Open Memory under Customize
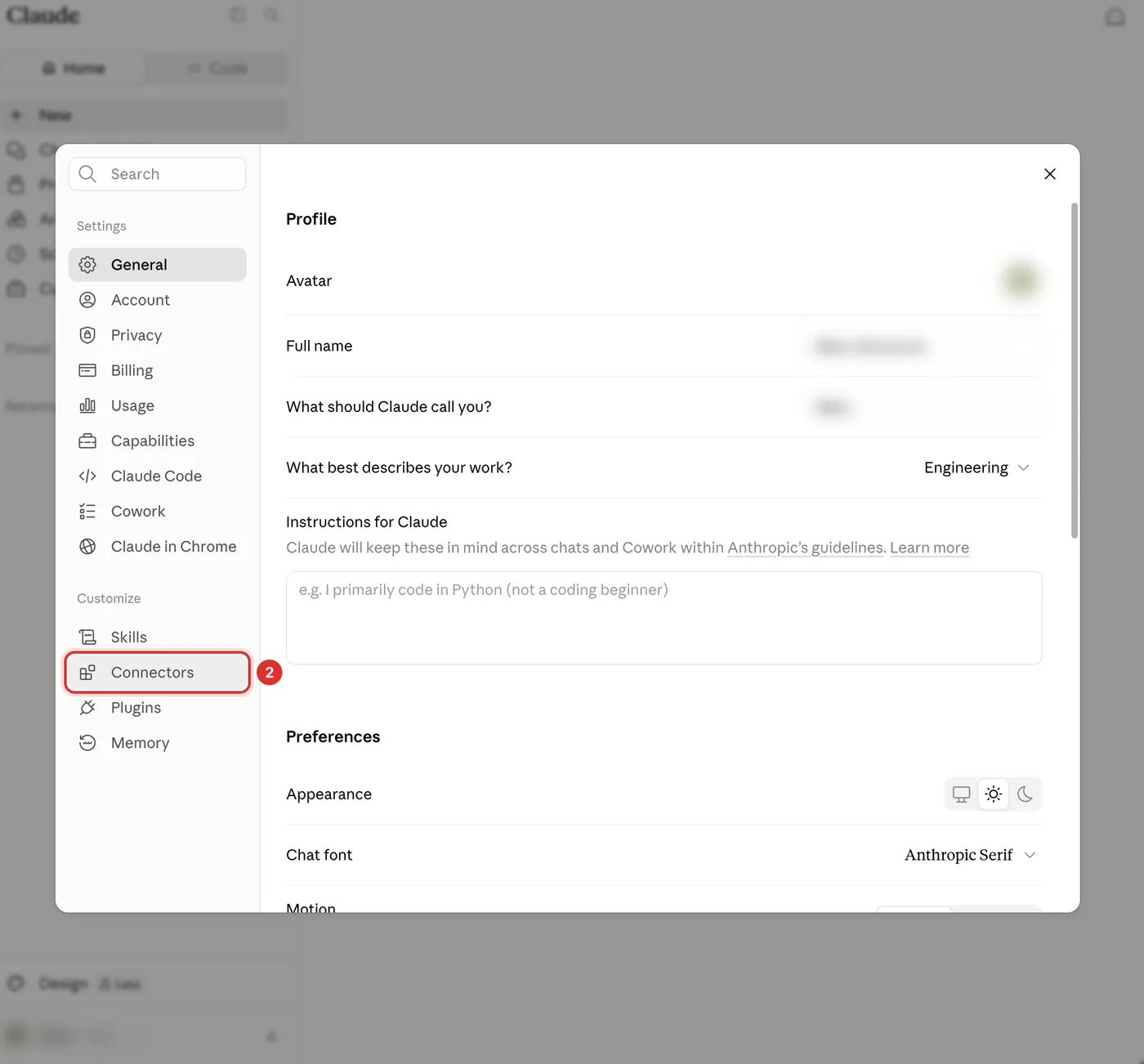 pos(158,743)
